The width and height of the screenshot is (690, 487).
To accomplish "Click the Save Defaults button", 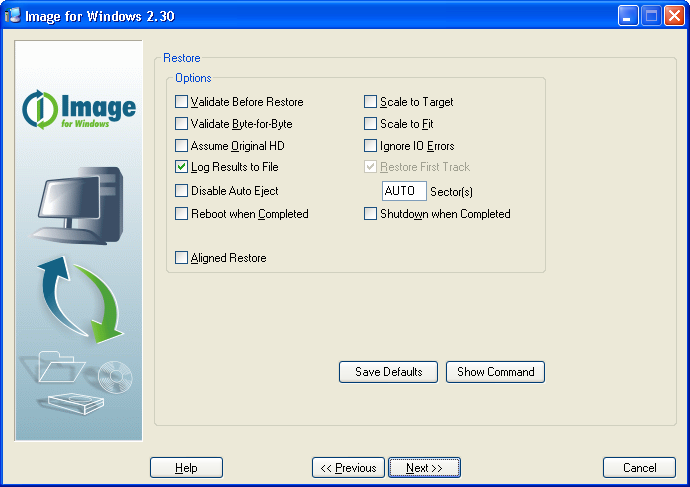I will click(389, 372).
